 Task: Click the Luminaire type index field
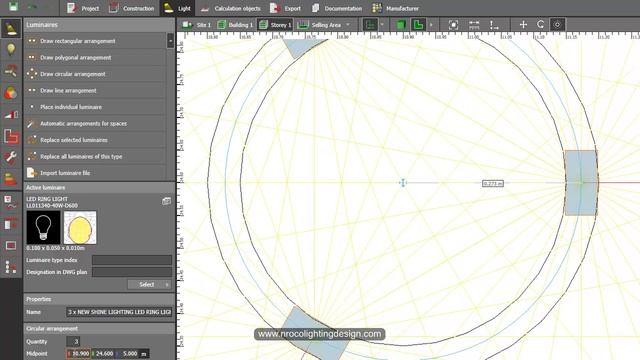132,260
